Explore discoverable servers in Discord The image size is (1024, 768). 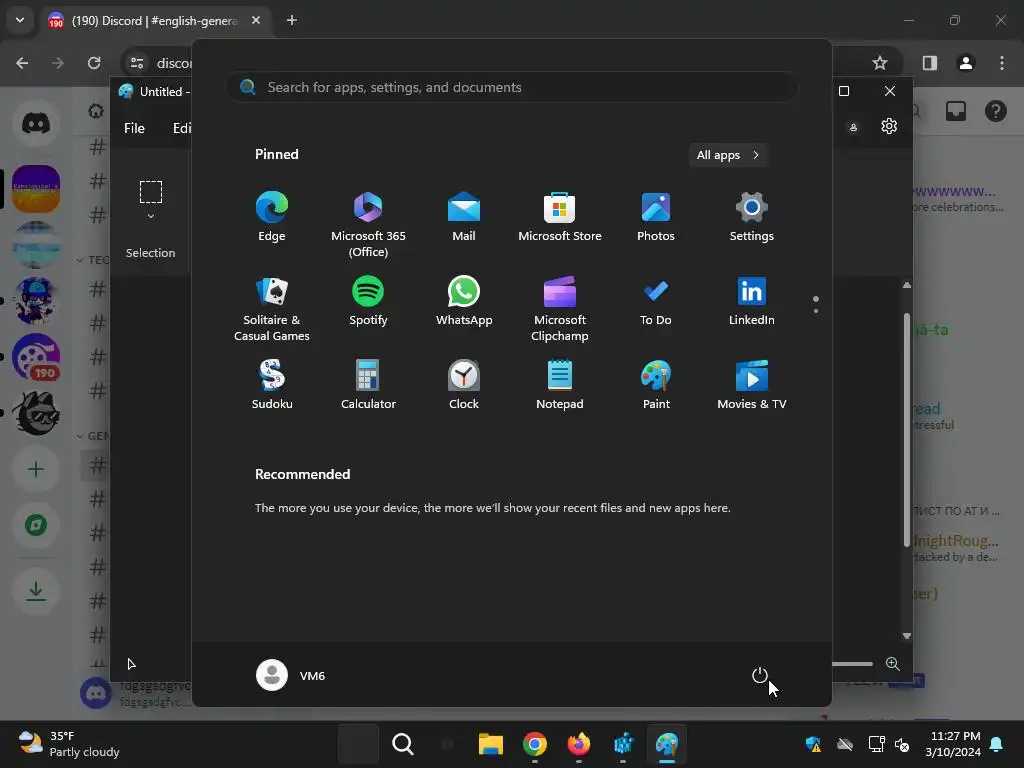36,525
